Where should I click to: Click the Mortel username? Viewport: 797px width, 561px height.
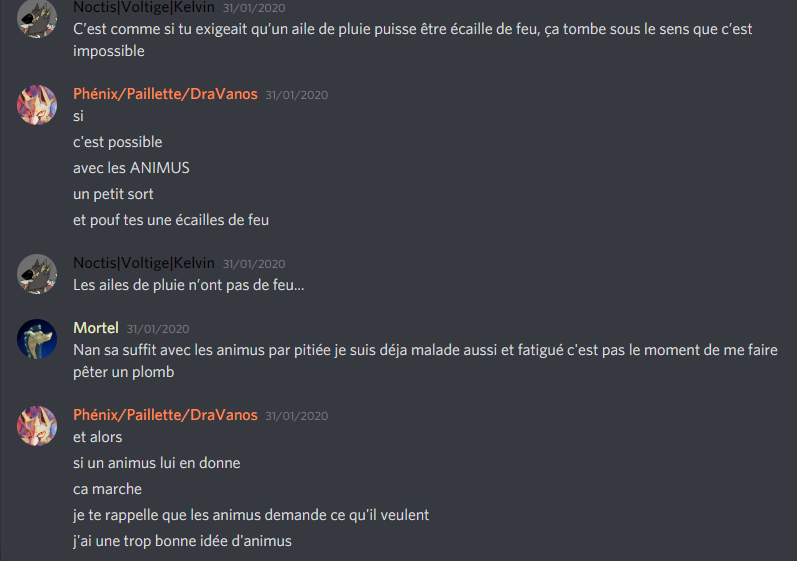[96, 328]
